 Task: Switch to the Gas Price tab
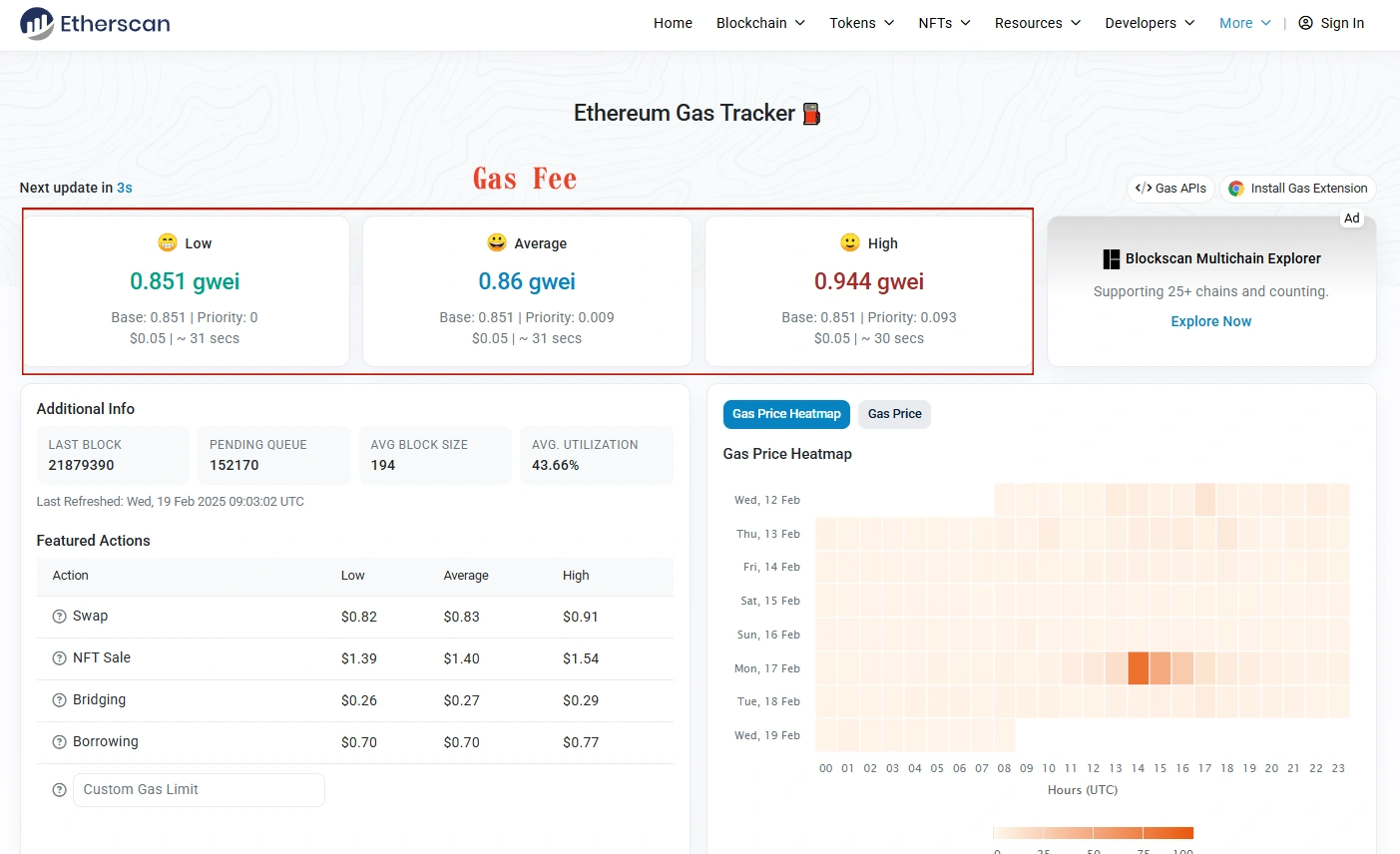(x=894, y=414)
